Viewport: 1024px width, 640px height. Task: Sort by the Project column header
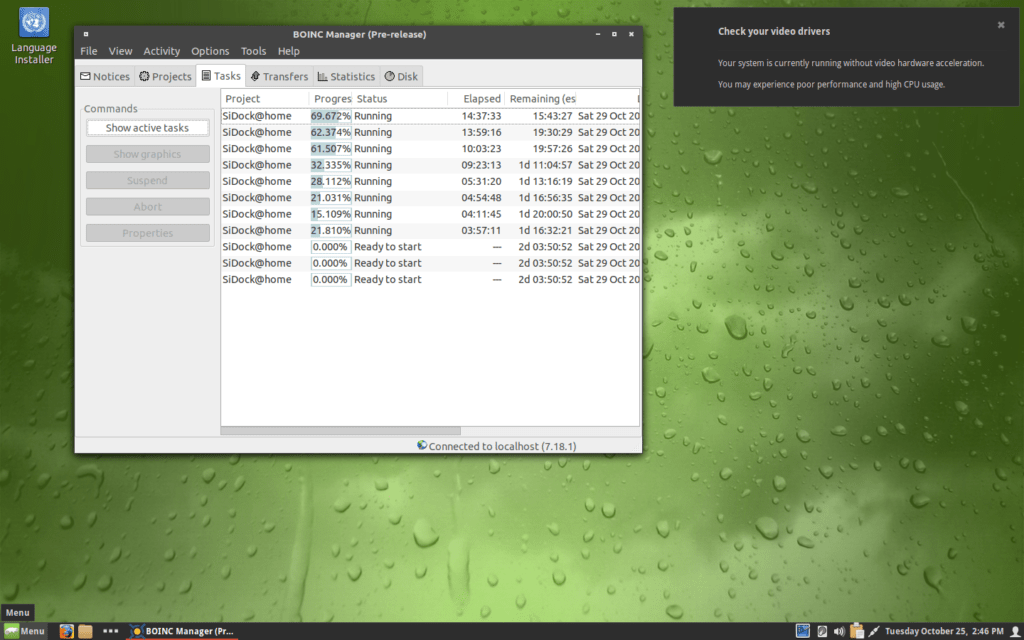(264, 99)
